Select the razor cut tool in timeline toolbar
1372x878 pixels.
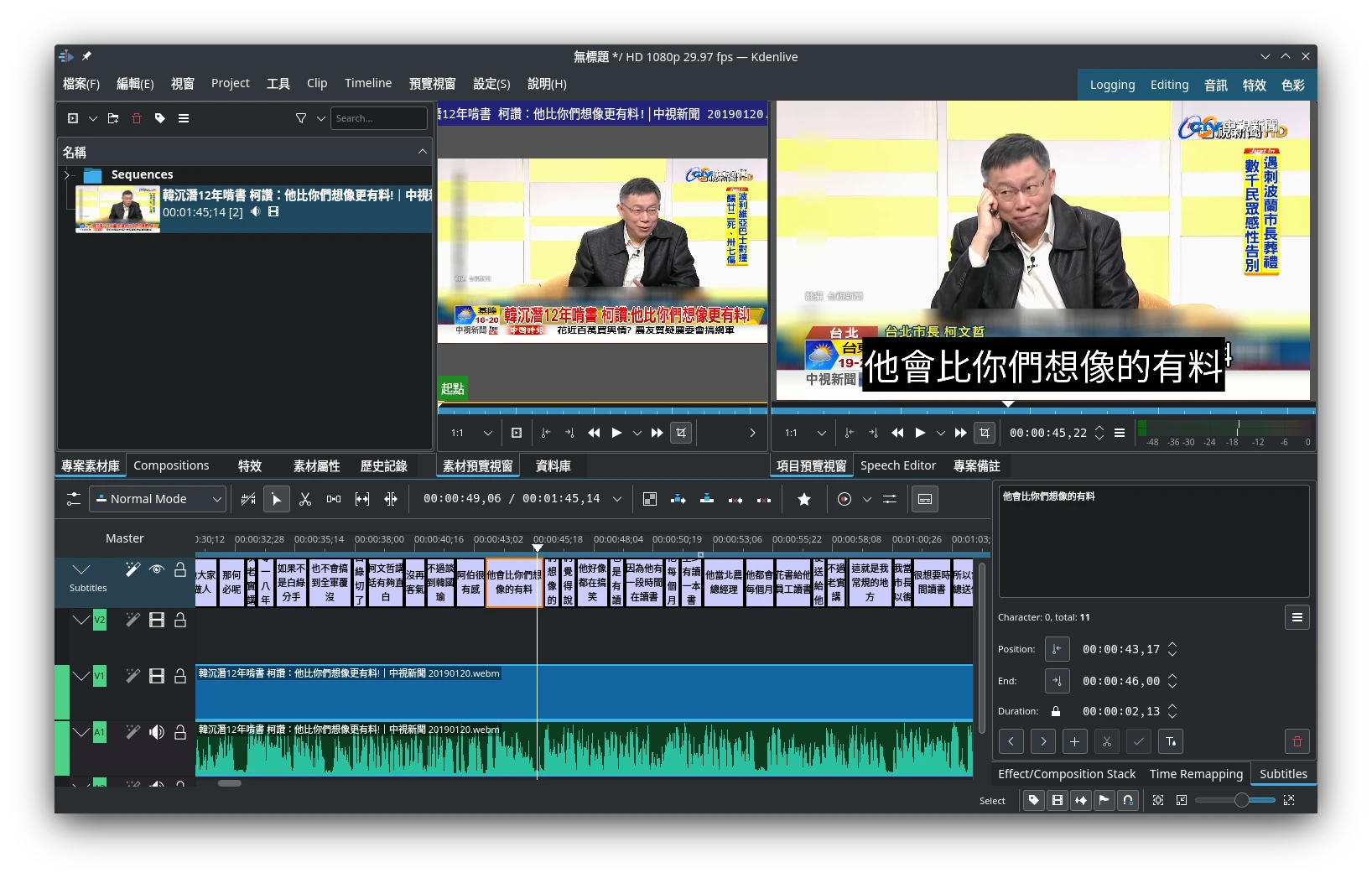305,499
